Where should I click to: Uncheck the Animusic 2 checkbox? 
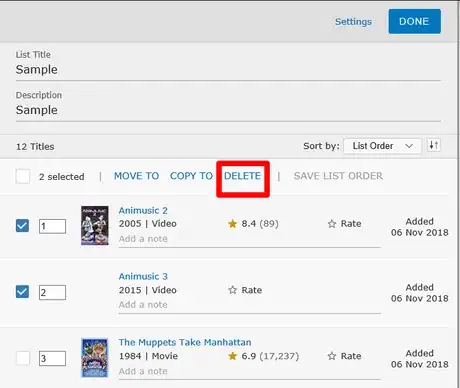(x=22, y=226)
